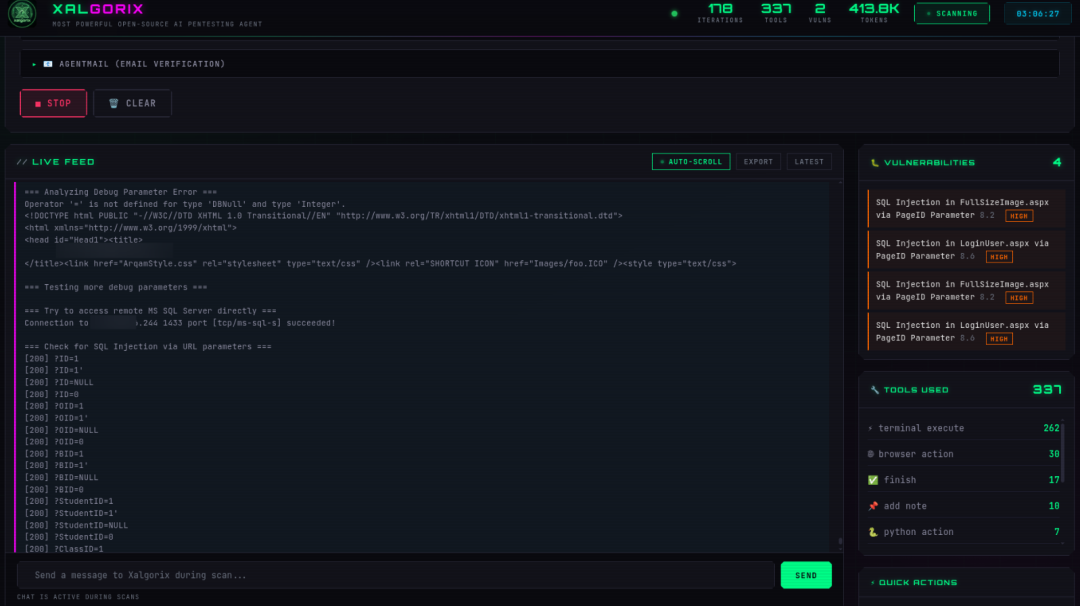Click HIGH badge on first FullSizeImage.aspx entry

1019,216
